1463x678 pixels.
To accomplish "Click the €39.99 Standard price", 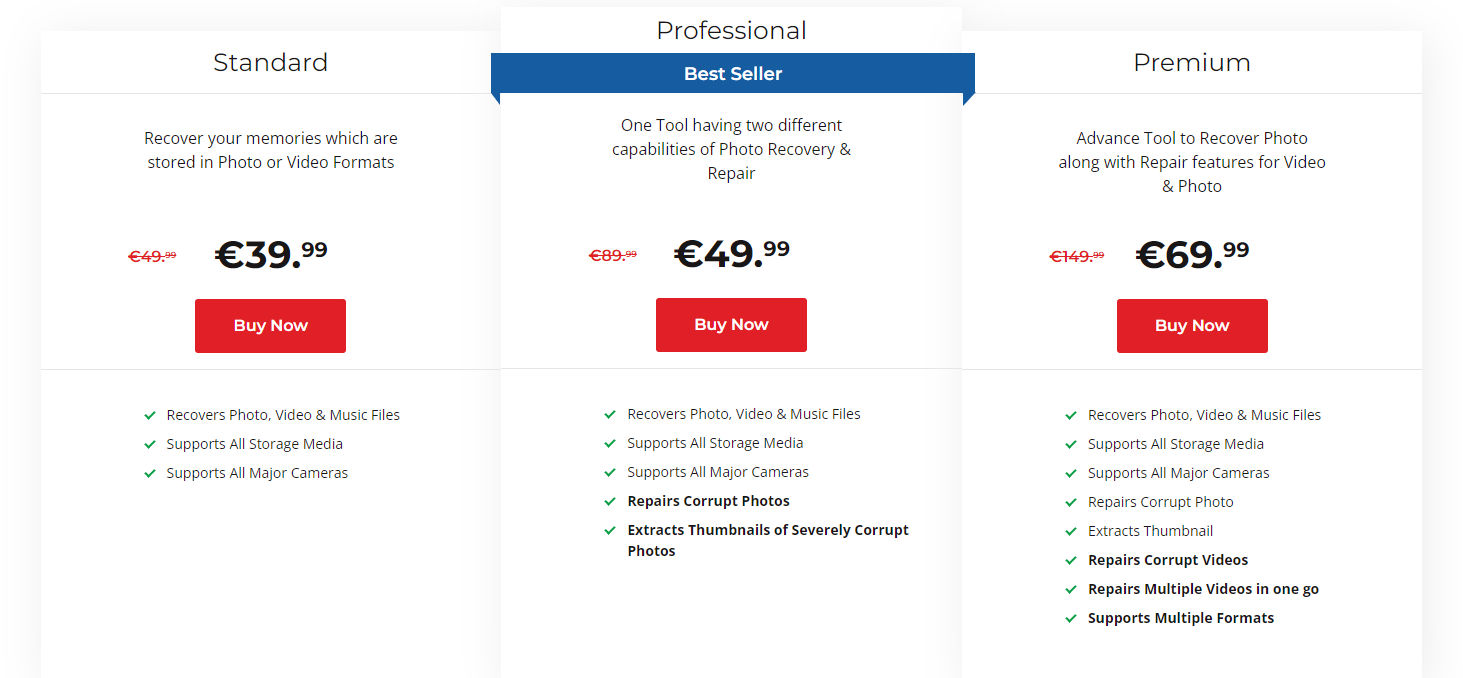I will 271,255.
